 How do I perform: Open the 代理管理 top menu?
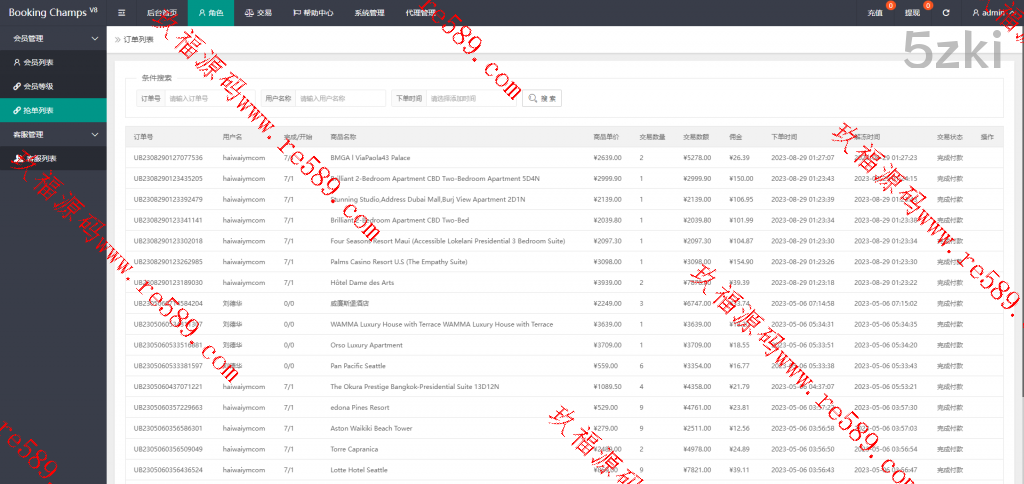tap(420, 13)
